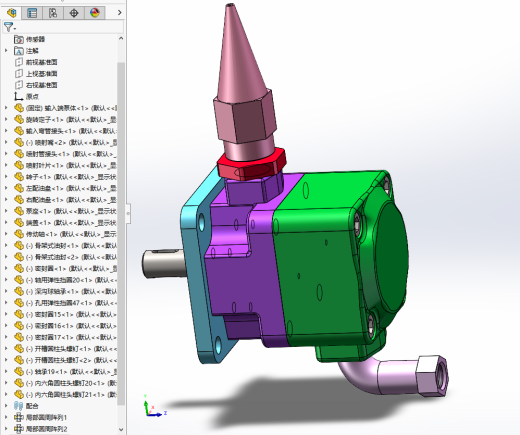
Task: Expand the 注解 annotations node
Action: tap(6, 51)
